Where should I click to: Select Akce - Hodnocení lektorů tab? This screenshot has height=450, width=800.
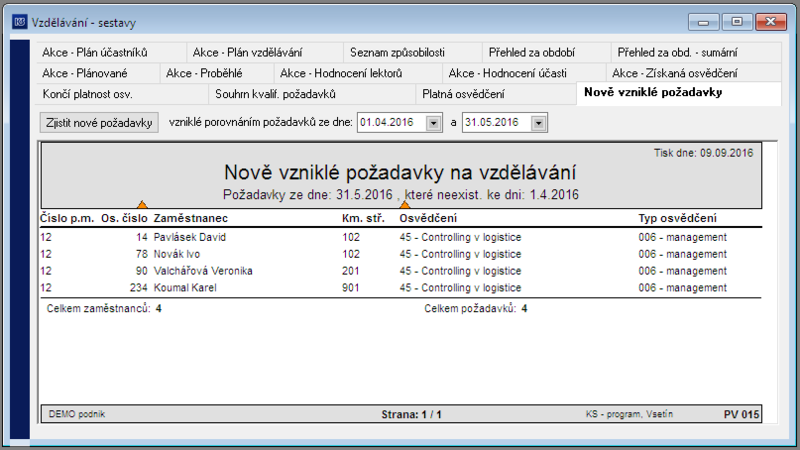[358, 73]
